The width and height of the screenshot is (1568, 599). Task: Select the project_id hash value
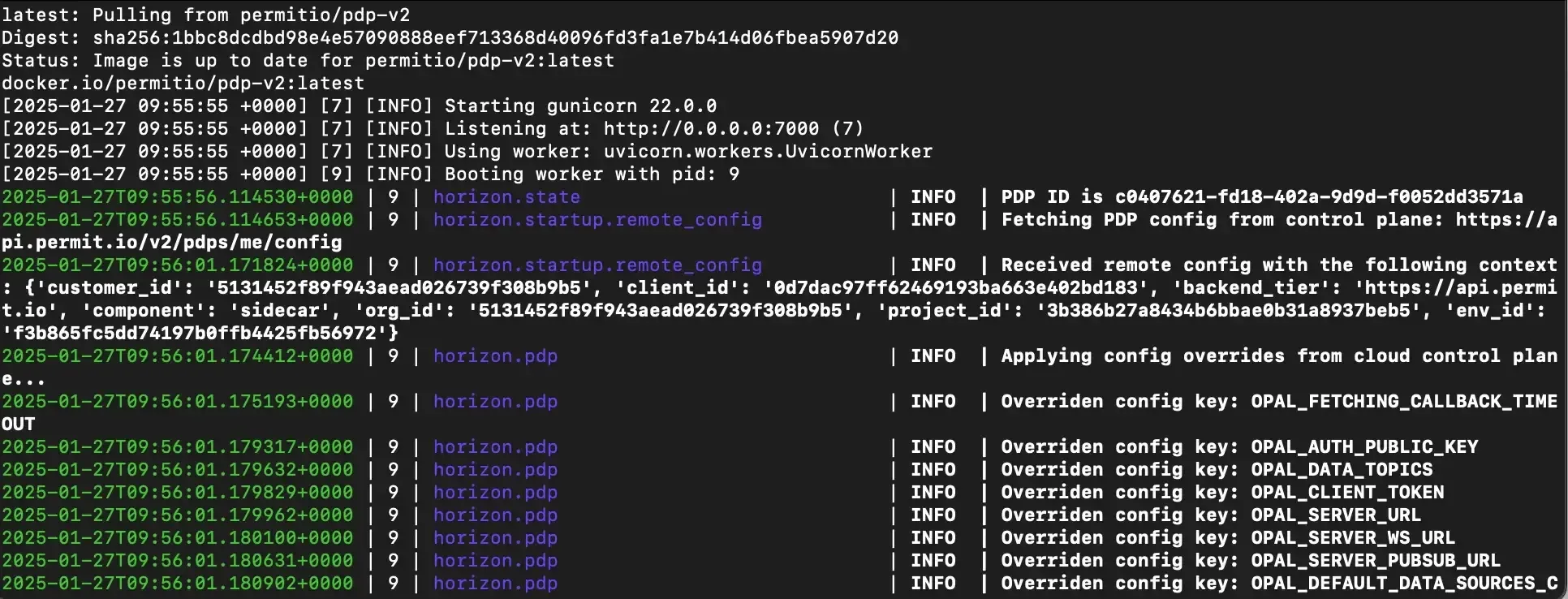tap(1233, 311)
